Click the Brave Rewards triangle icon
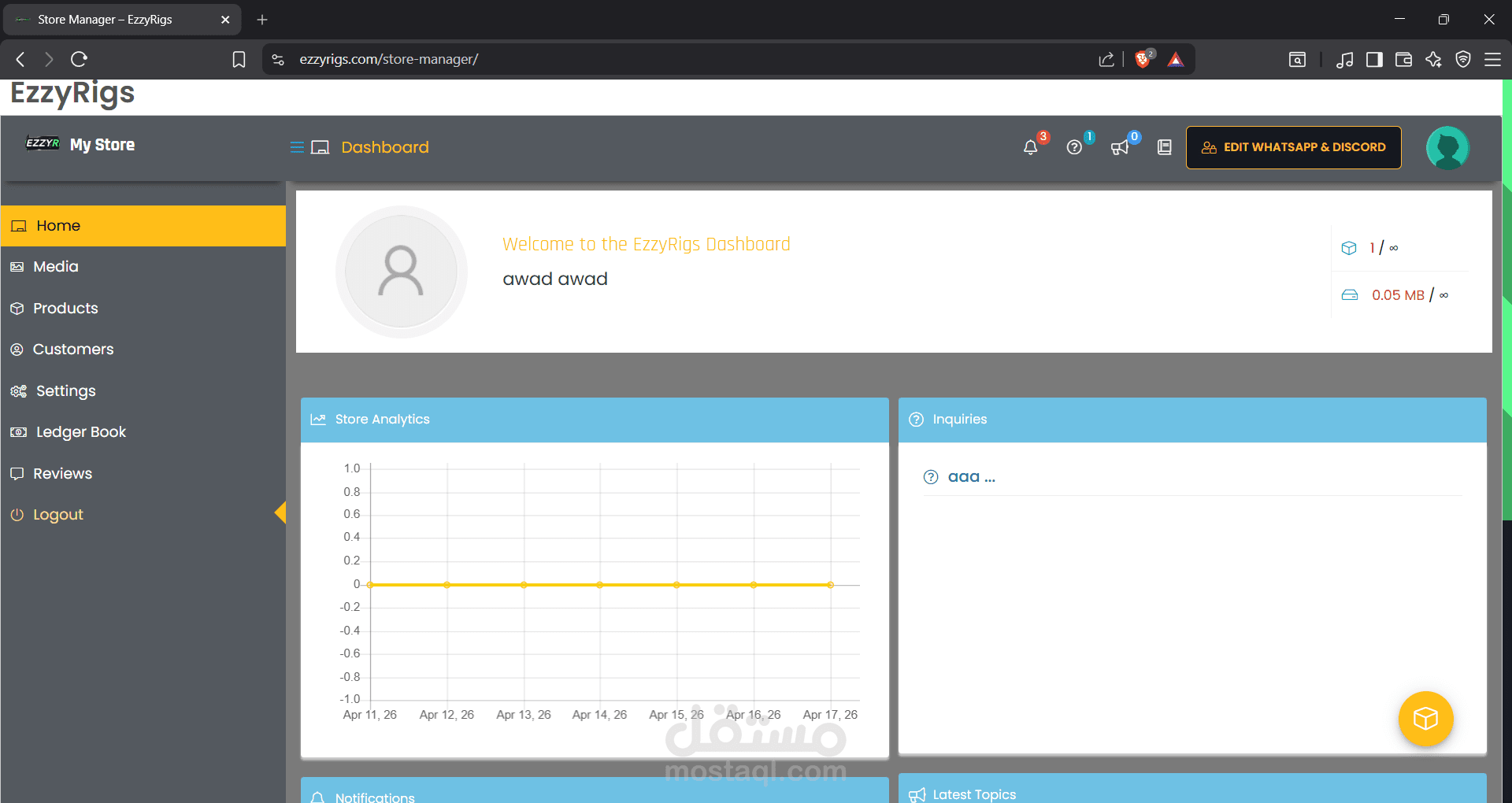The image size is (1512, 803). [x=1176, y=59]
